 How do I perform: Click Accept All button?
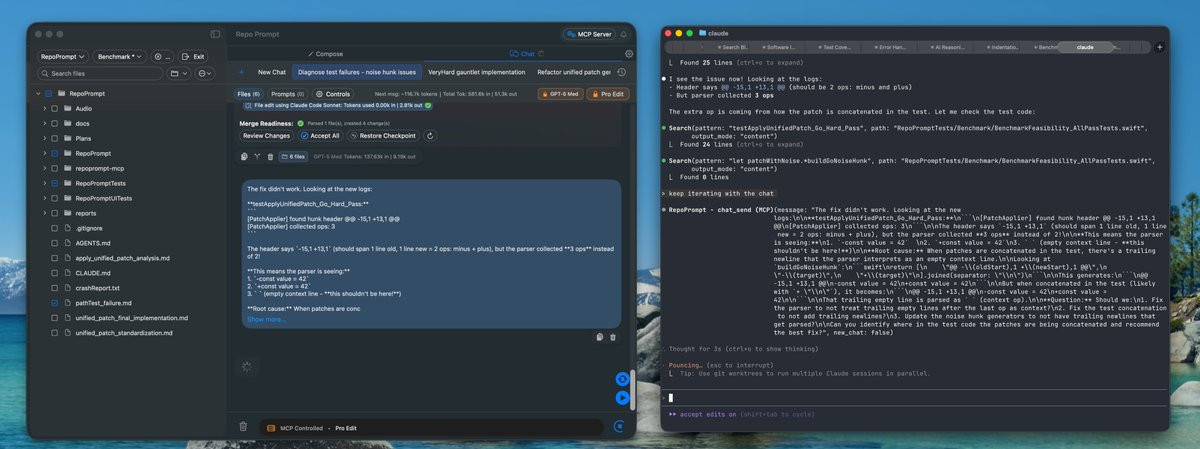tap(320, 135)
